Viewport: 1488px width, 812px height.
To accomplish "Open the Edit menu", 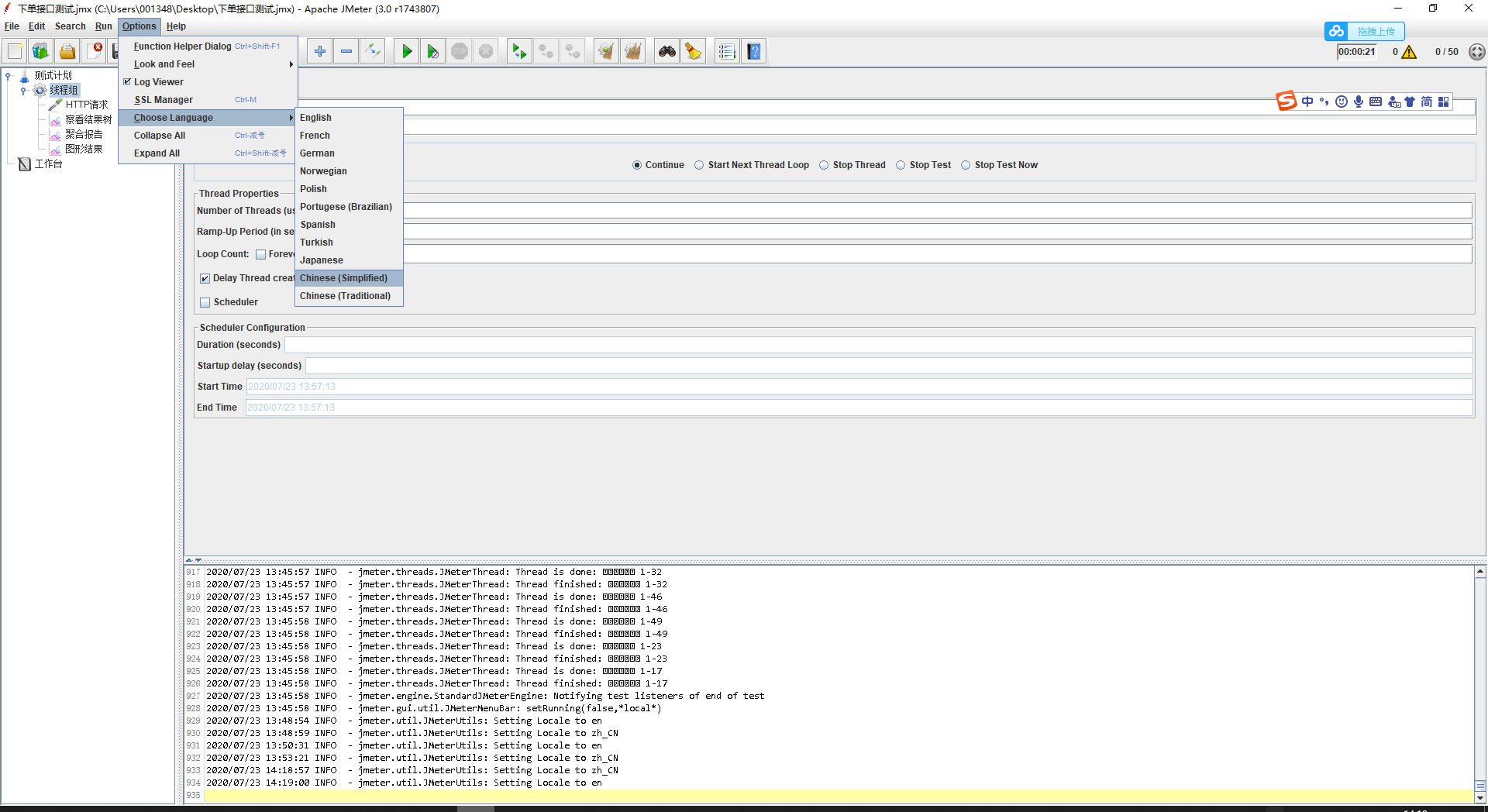I will [x=36, y=26].
